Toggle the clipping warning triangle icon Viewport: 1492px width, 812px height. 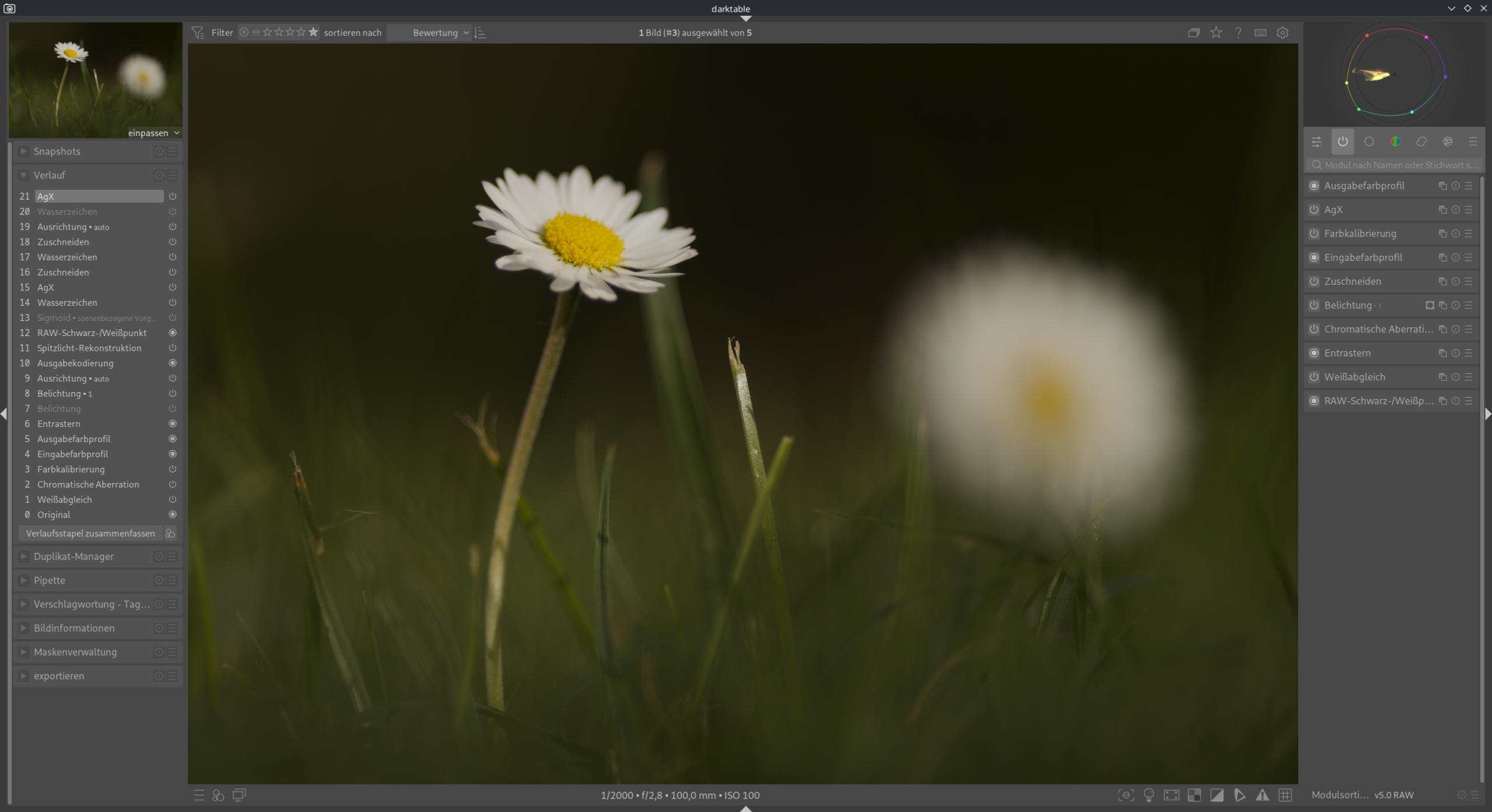pos(1262,795)
